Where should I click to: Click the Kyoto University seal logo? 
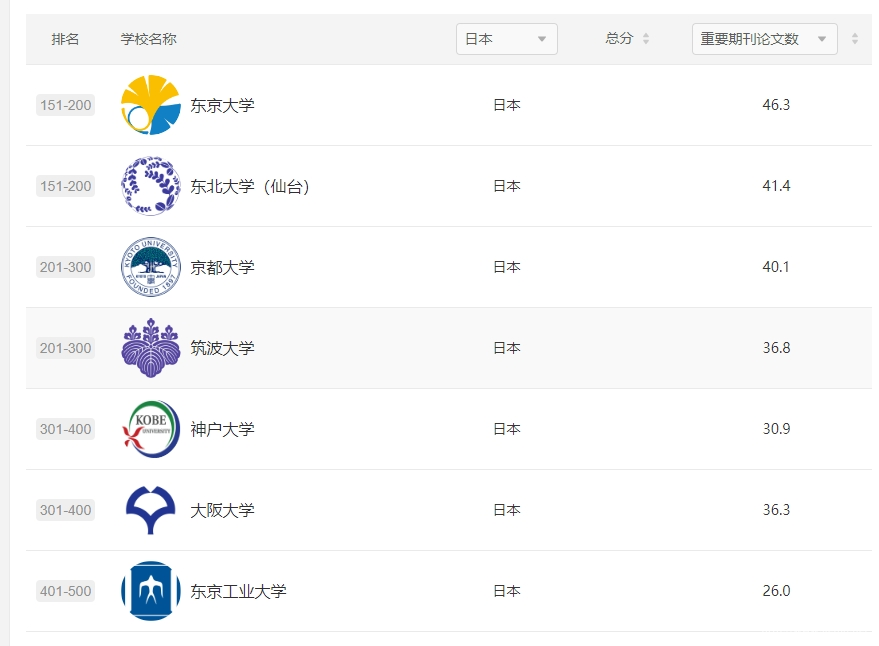tap(151, 267)
